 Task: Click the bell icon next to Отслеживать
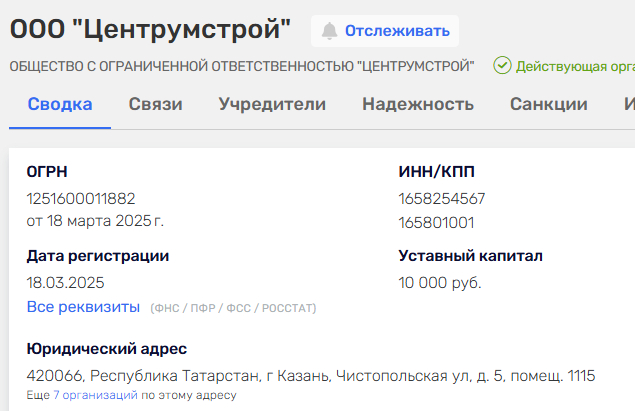point(329,31)
